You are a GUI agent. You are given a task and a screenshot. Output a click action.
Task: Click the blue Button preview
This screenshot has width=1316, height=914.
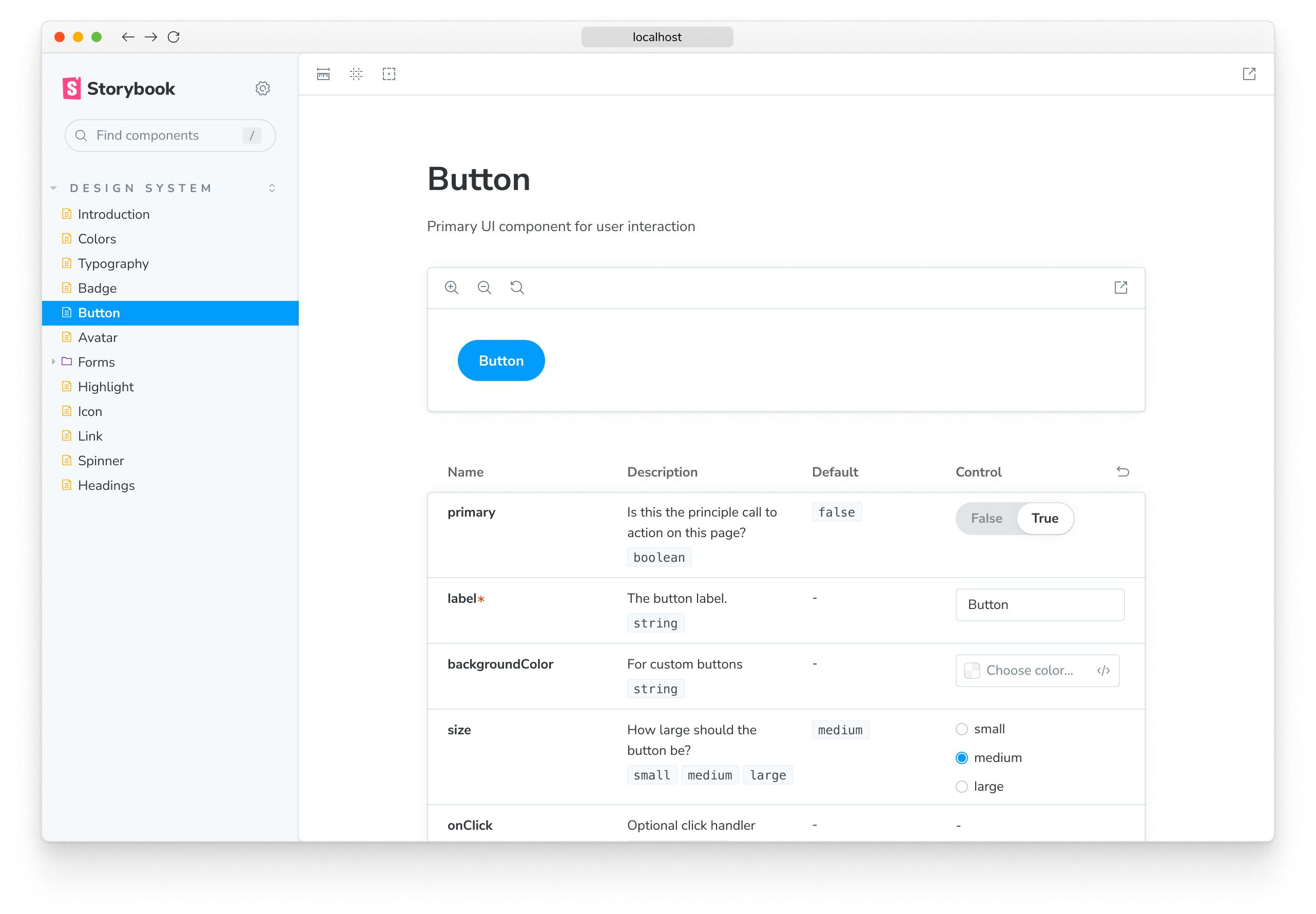(501, 360)
